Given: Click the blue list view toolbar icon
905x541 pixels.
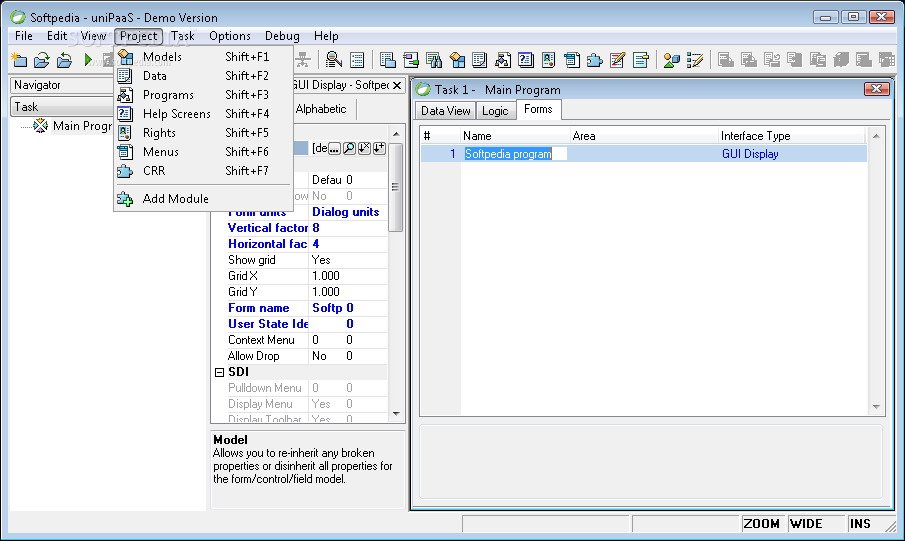Looking at the screenshot, I should click(x=357, y=59).
